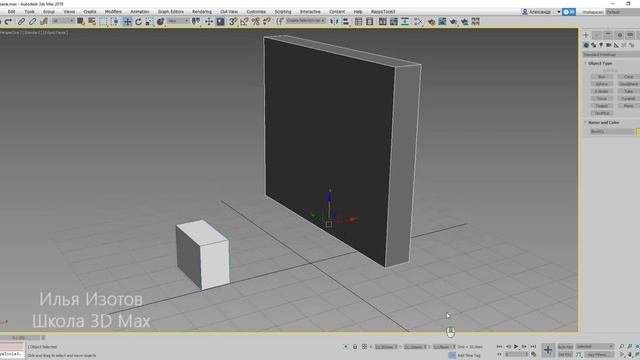Viewport: 640px width, 360px height.
Task: Toggle the Selection Lock padlock icon
Action: click(355, 347)
